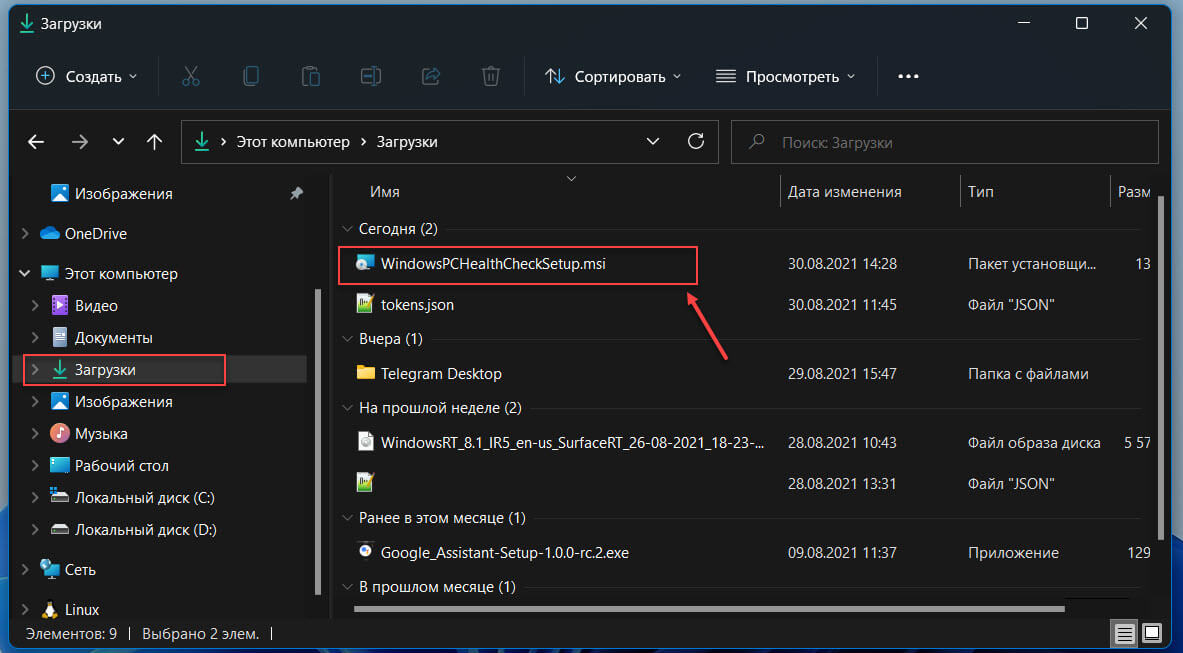Open the three-dots more options menu
The image size is (1183, 653).
tap(908, 76)
